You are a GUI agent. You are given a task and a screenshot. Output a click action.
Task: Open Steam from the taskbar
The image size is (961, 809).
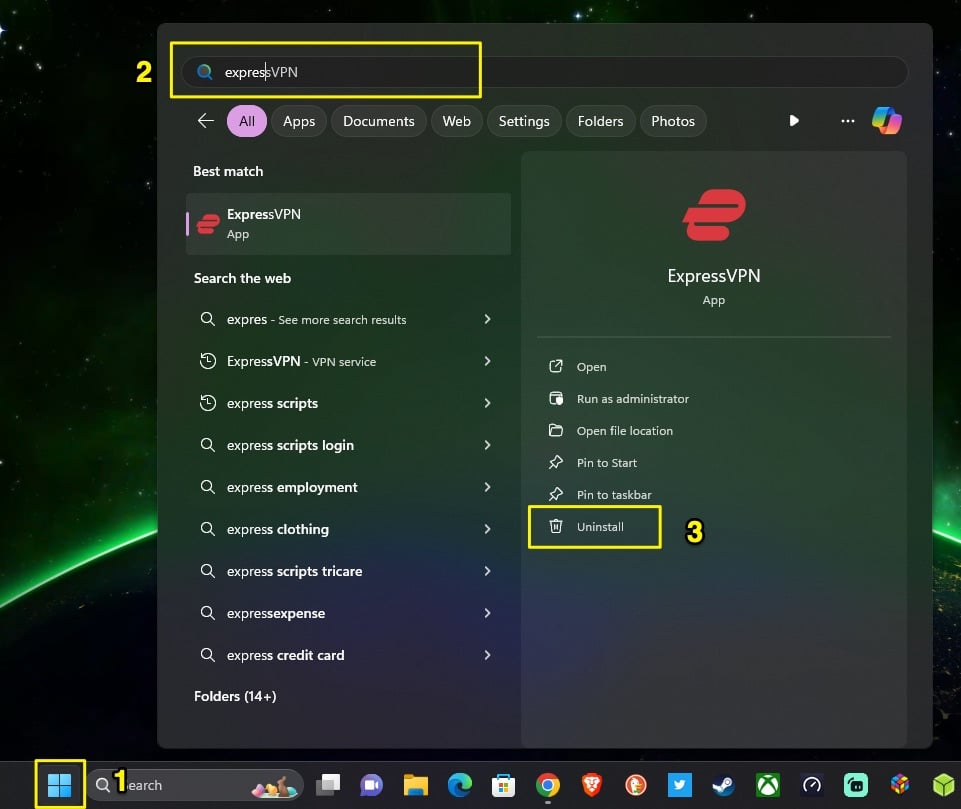(723, 785)
